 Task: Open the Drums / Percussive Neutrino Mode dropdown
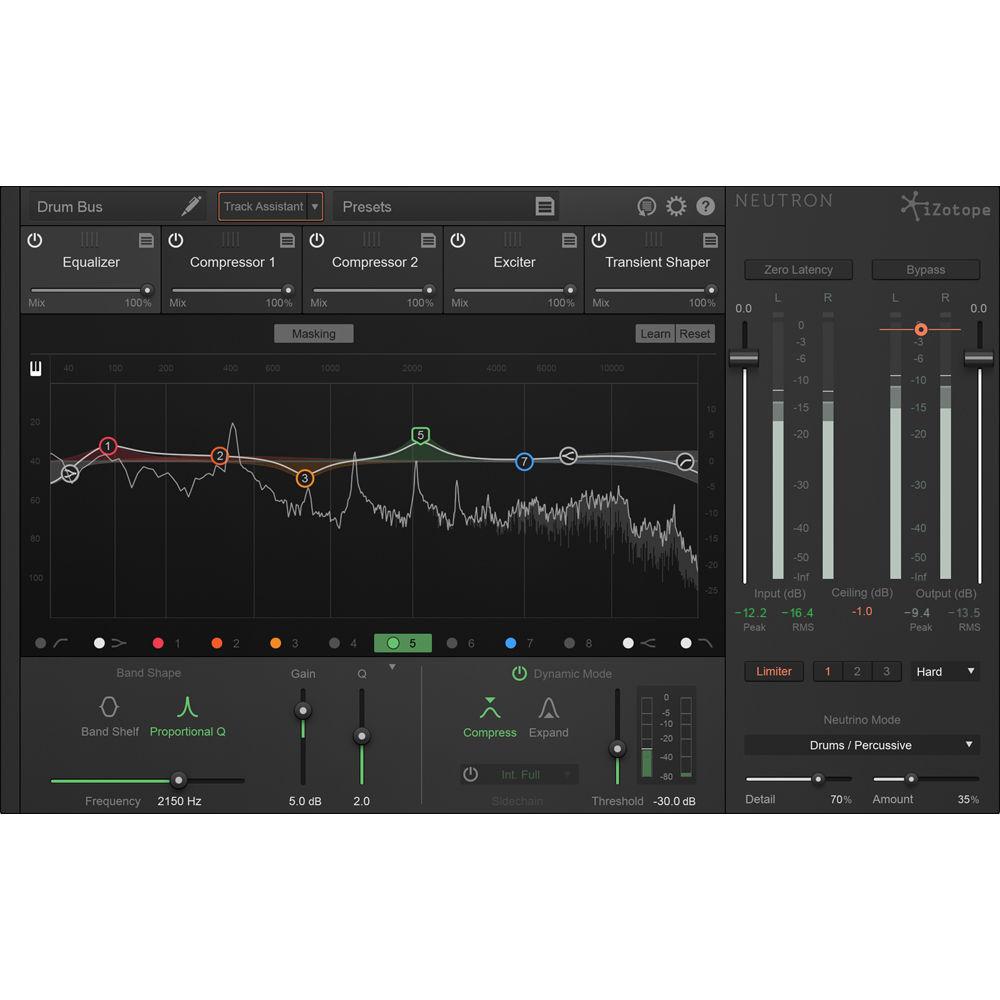coord(861,745)
